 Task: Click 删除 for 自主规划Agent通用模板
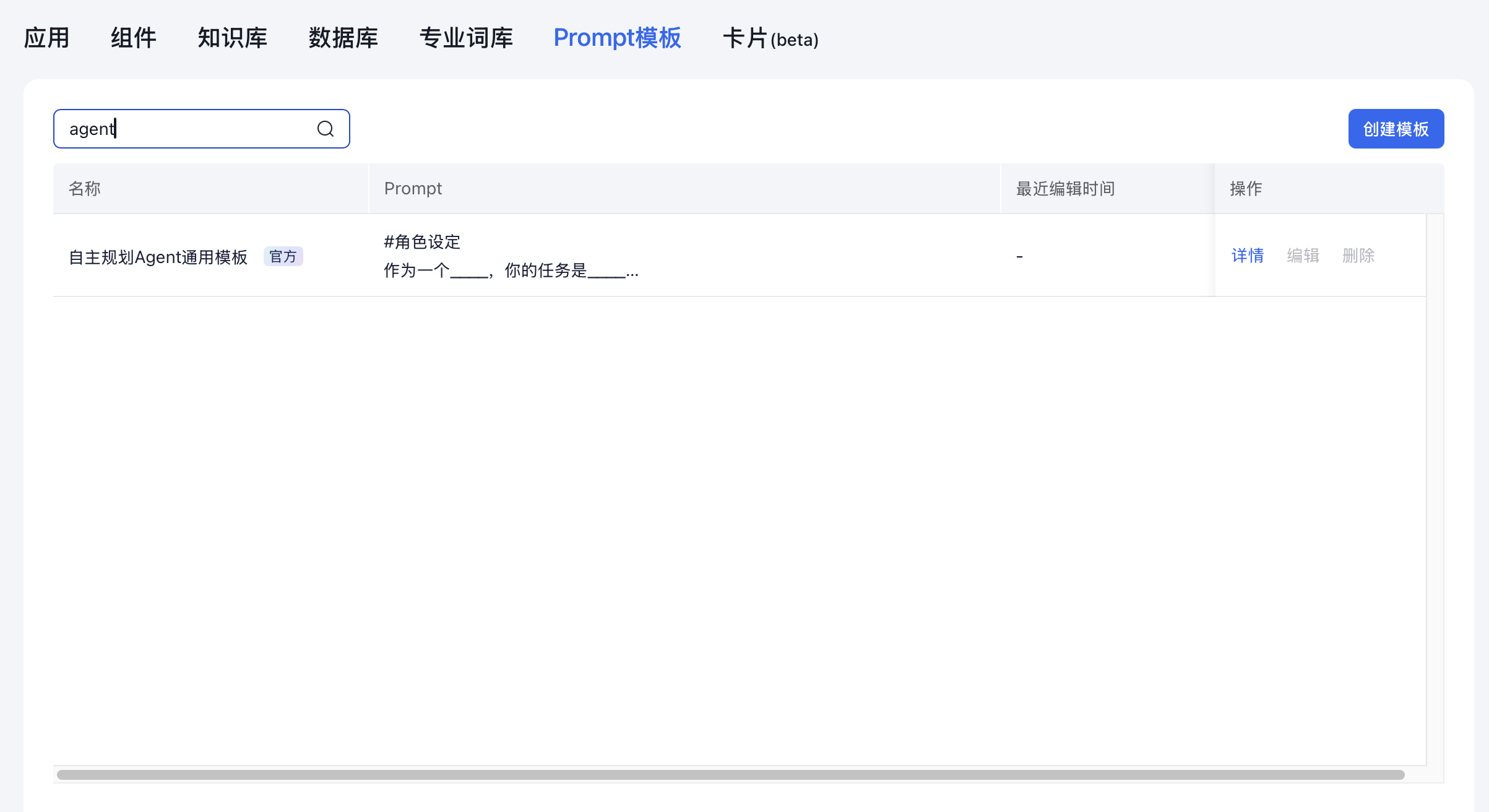(1358, 256)
